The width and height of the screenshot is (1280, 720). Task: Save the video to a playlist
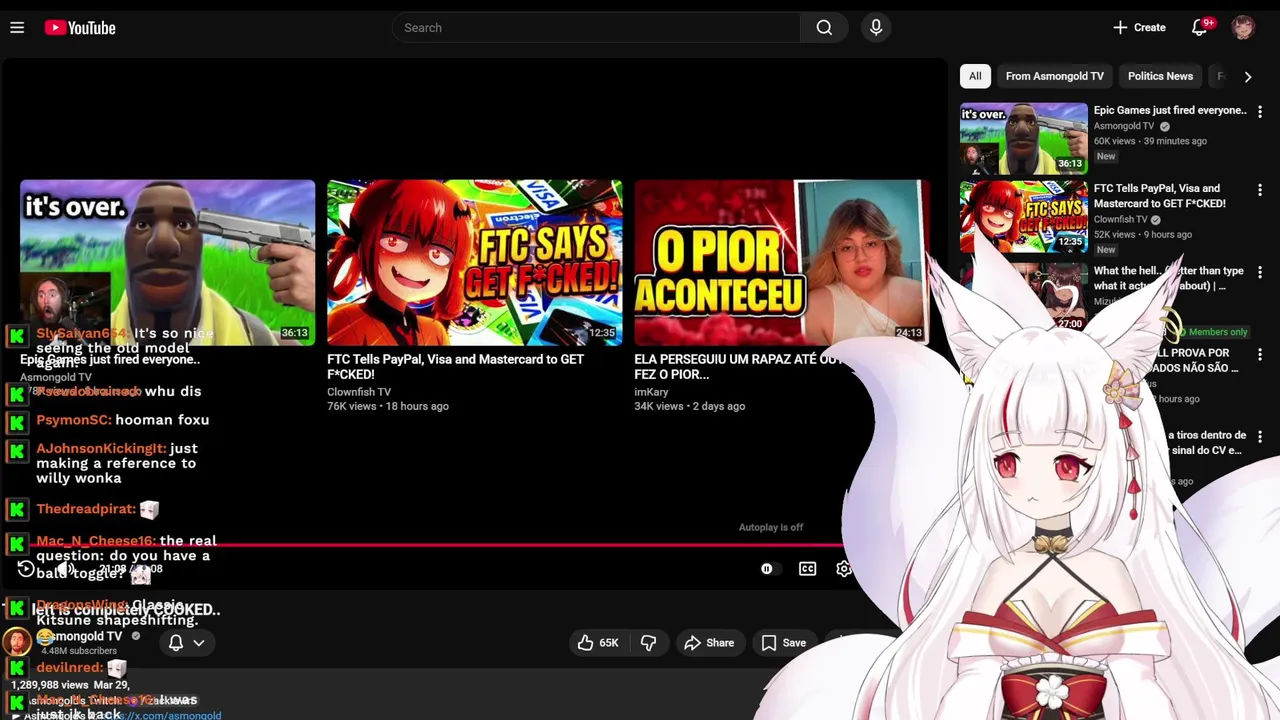[x=784, y=643]
